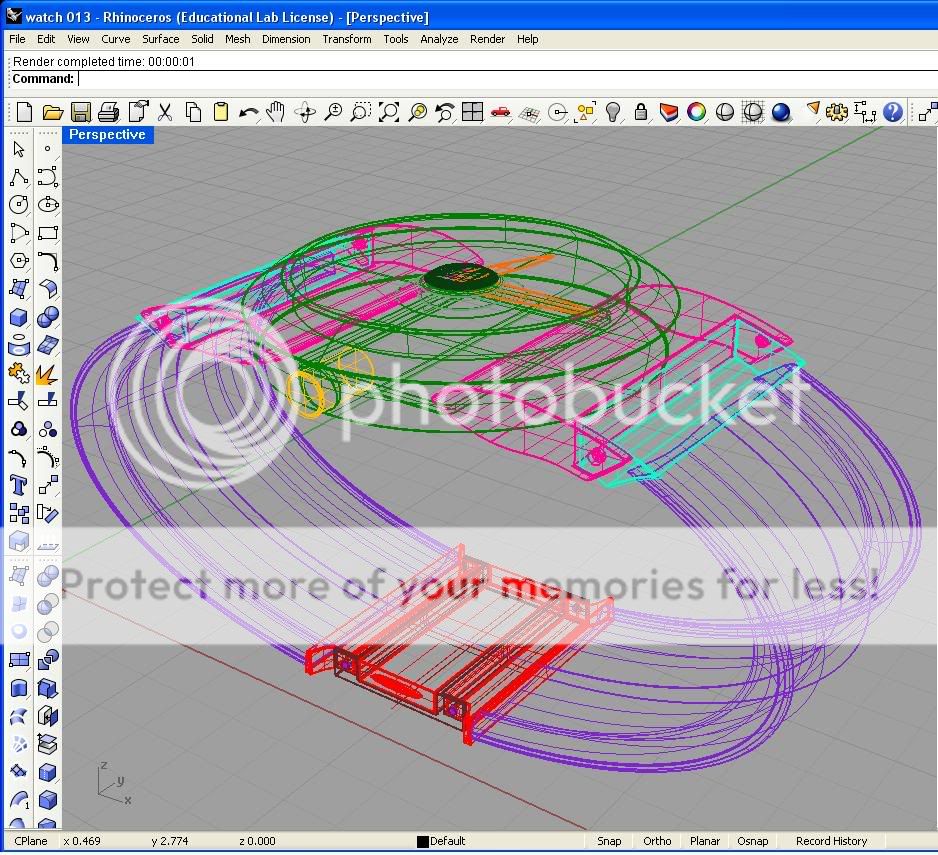Open the Analyze menu

(438, 39)
